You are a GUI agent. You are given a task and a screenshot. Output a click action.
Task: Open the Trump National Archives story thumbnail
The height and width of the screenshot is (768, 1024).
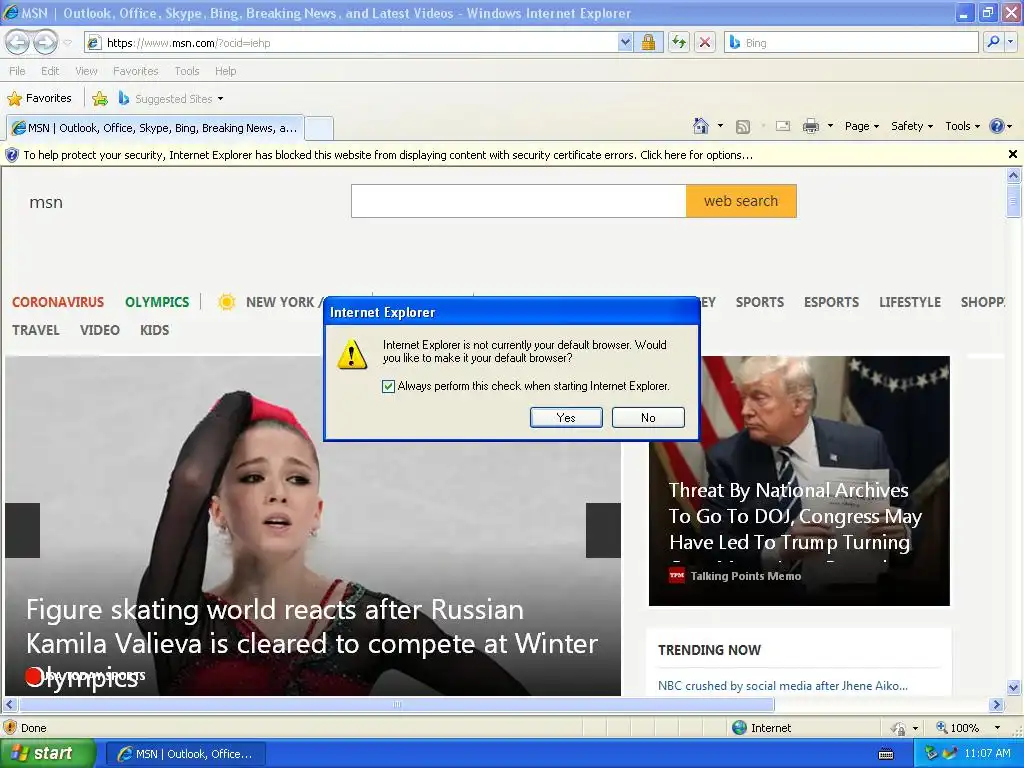click(799, 481)
